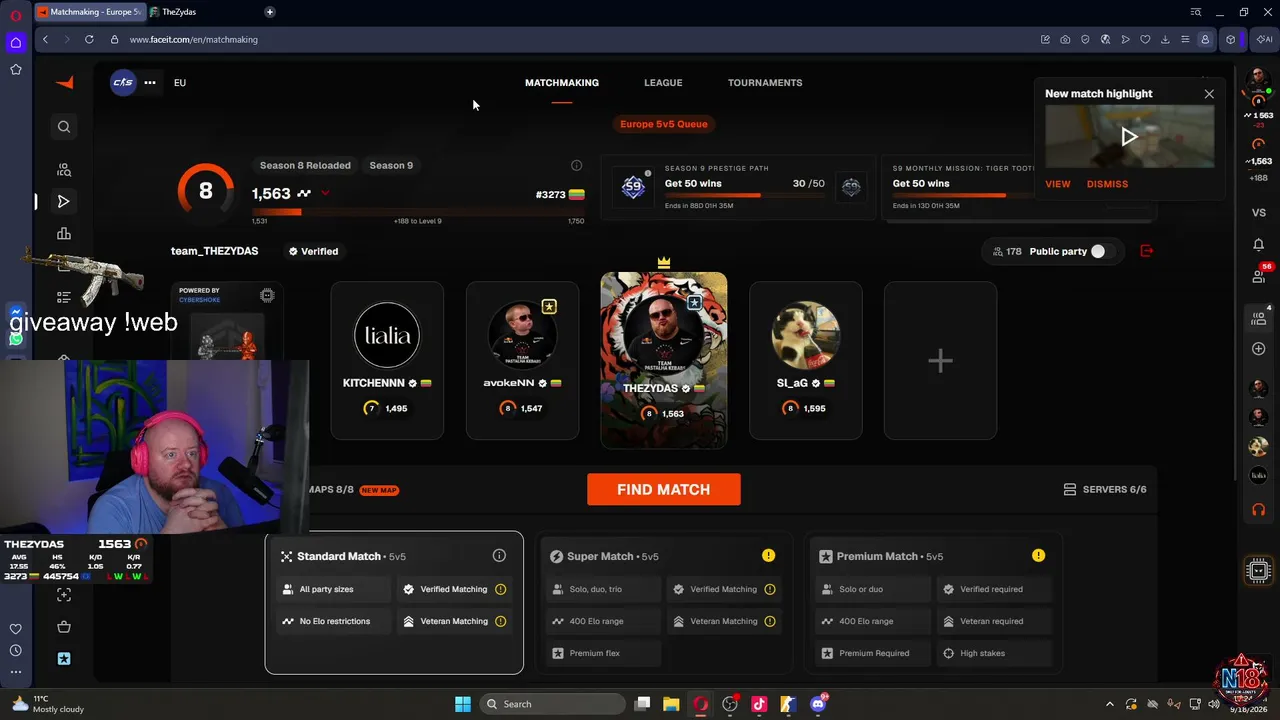This screenshot has width=1280, height=720.
Task: Open the anti-cheat chip icon bottom right
Action: (x=1259, y=571)
